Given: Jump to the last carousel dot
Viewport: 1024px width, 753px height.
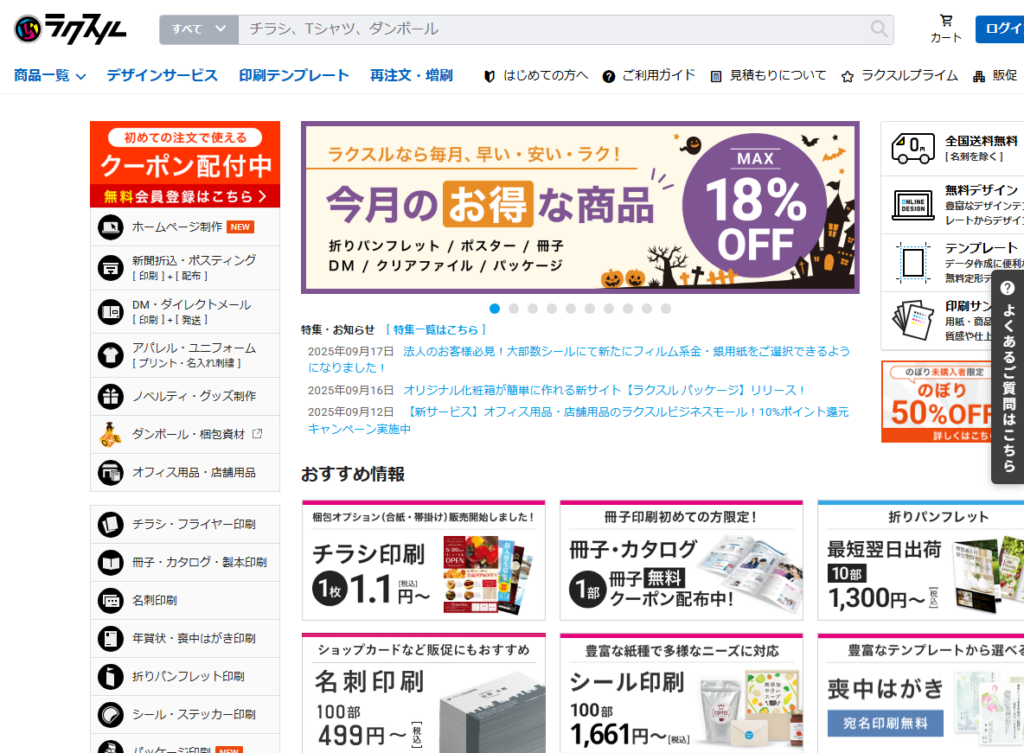Looking at the screenshot, I should tap(666, 309).
